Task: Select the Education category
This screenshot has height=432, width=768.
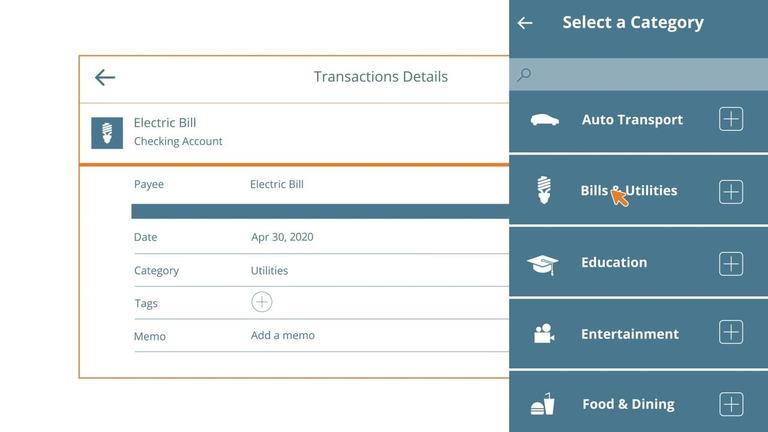Action: click(614, 263)
